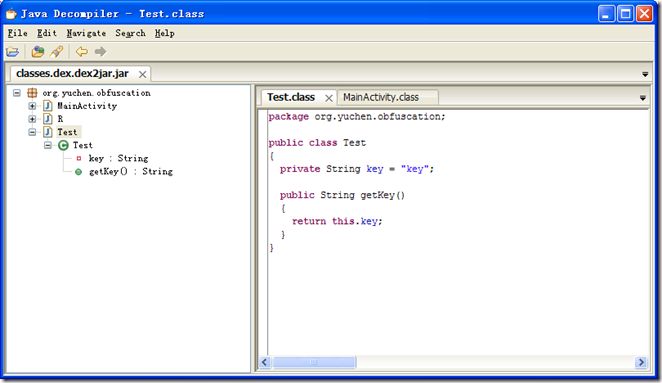Viewport: 662px width, 383px height.
Task: Close the Java Decompiler window
Action: tap(645, 14)
